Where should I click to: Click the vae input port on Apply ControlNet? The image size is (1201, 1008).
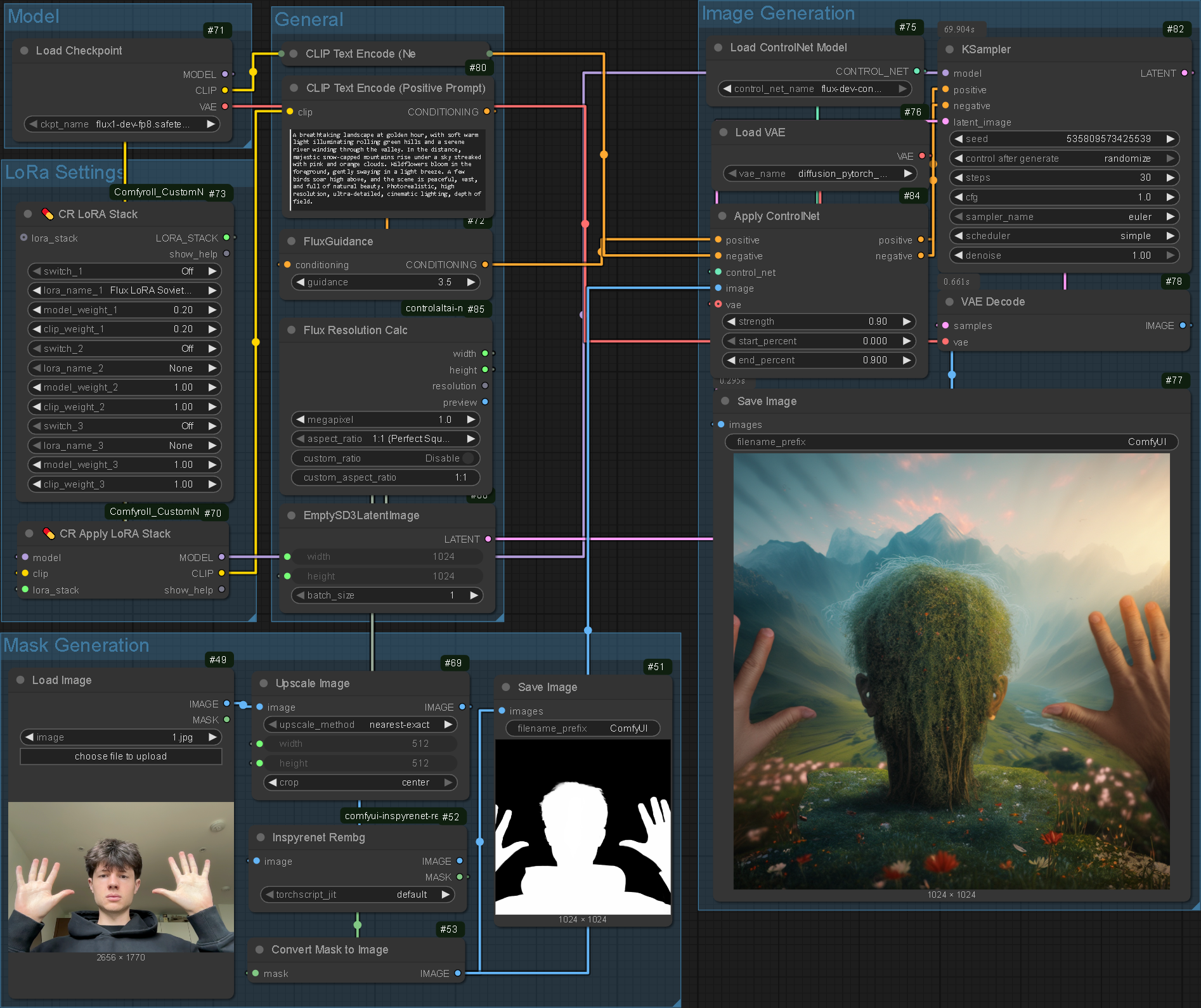[718, 305]
